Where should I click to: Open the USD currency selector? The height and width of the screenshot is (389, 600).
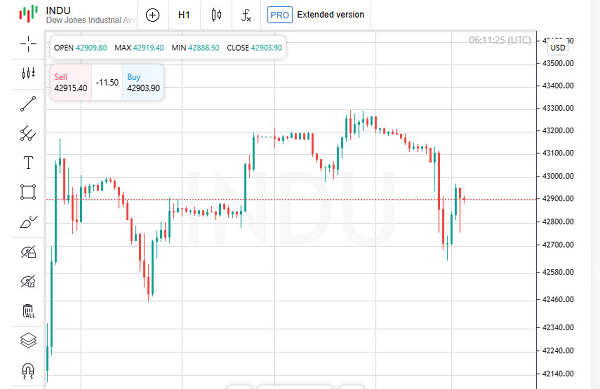point(558,48)
